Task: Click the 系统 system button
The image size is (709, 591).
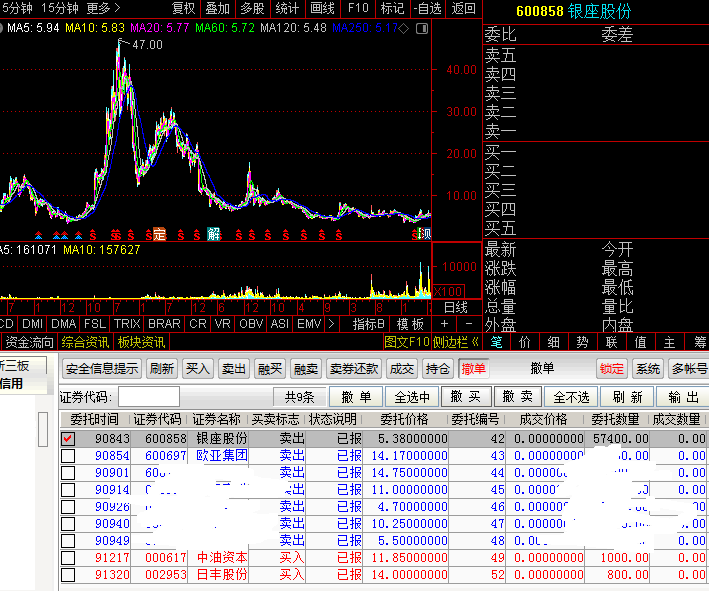Action: tap(648, 369)
